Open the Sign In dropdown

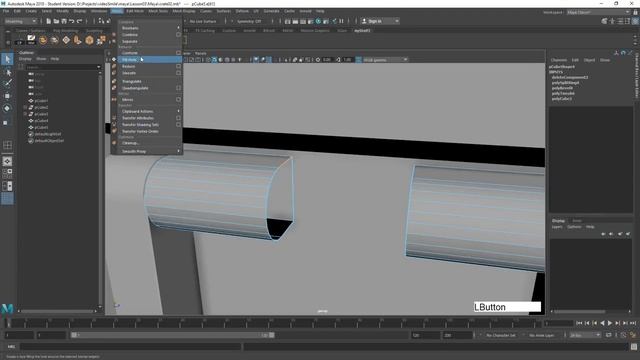click(x=380, y=21)
